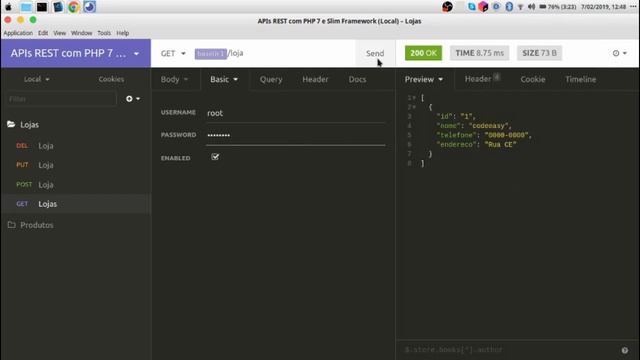This screenshot has height=360, width=640.
Task: Click the pink cube tray icon
Action: [483, 7]
